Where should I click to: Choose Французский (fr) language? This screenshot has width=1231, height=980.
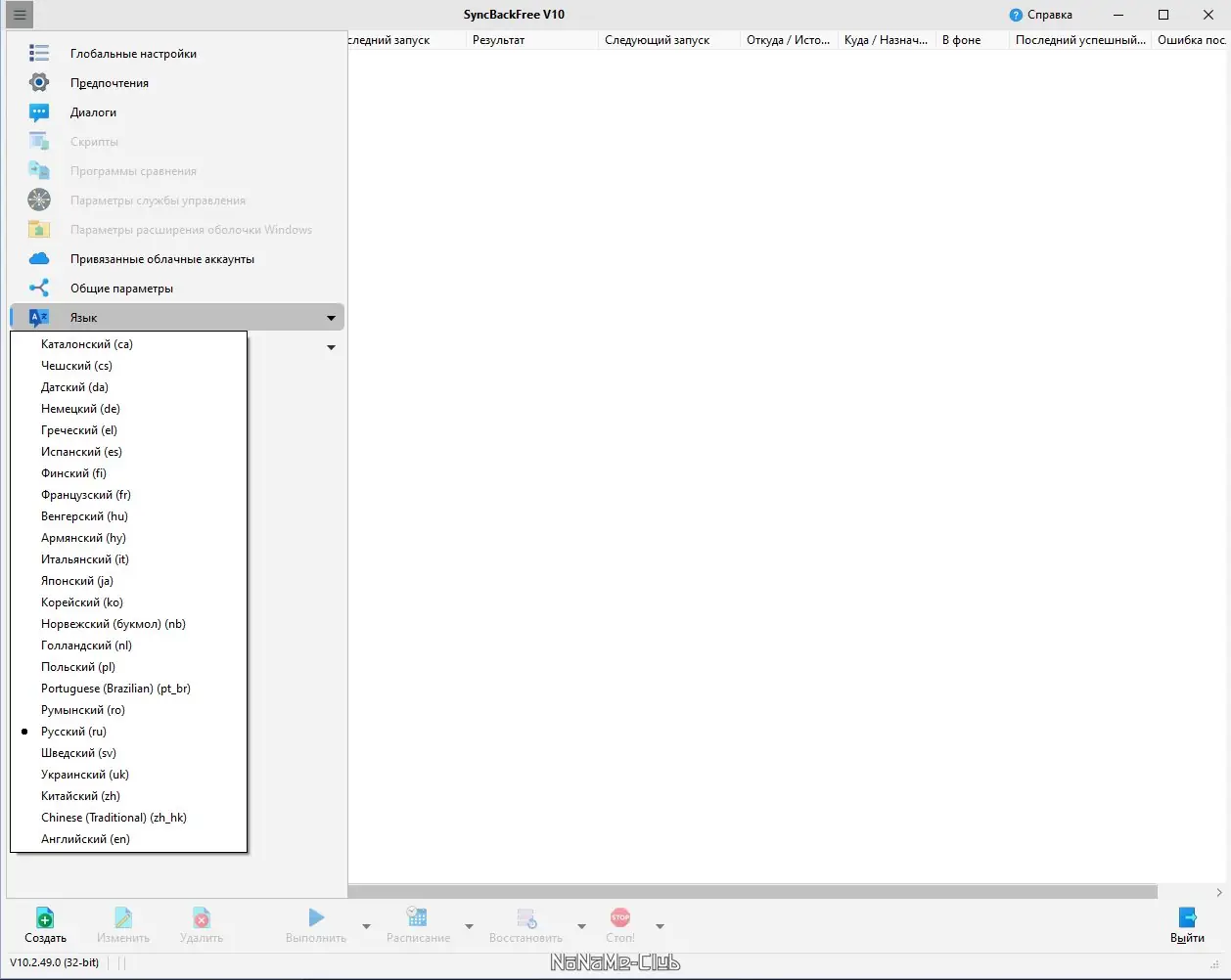coord(128,495)
